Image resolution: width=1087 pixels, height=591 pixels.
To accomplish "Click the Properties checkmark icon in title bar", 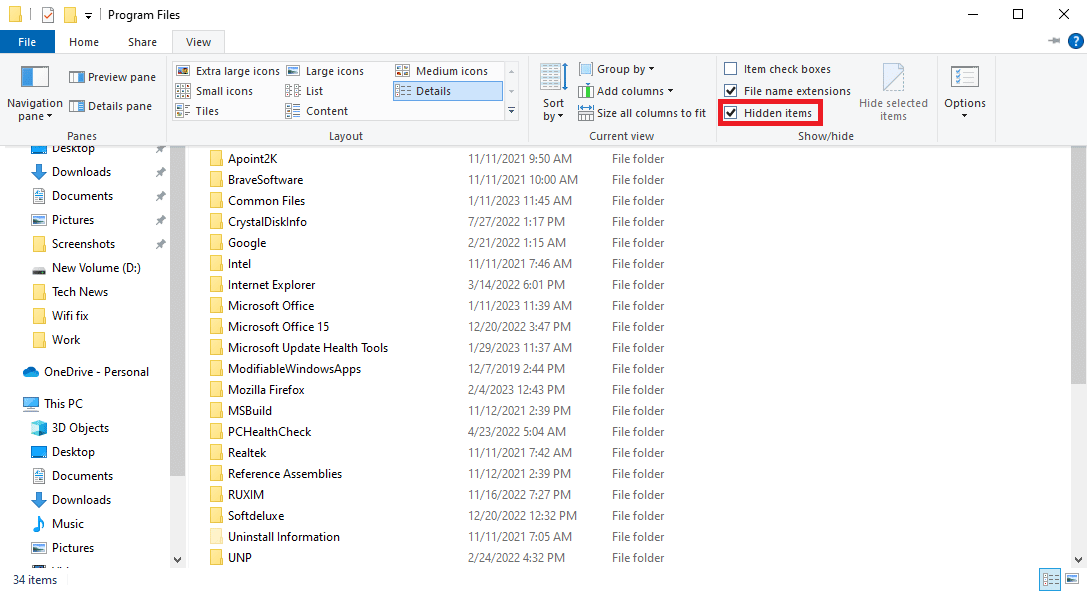I will click(x=48, y=15).
